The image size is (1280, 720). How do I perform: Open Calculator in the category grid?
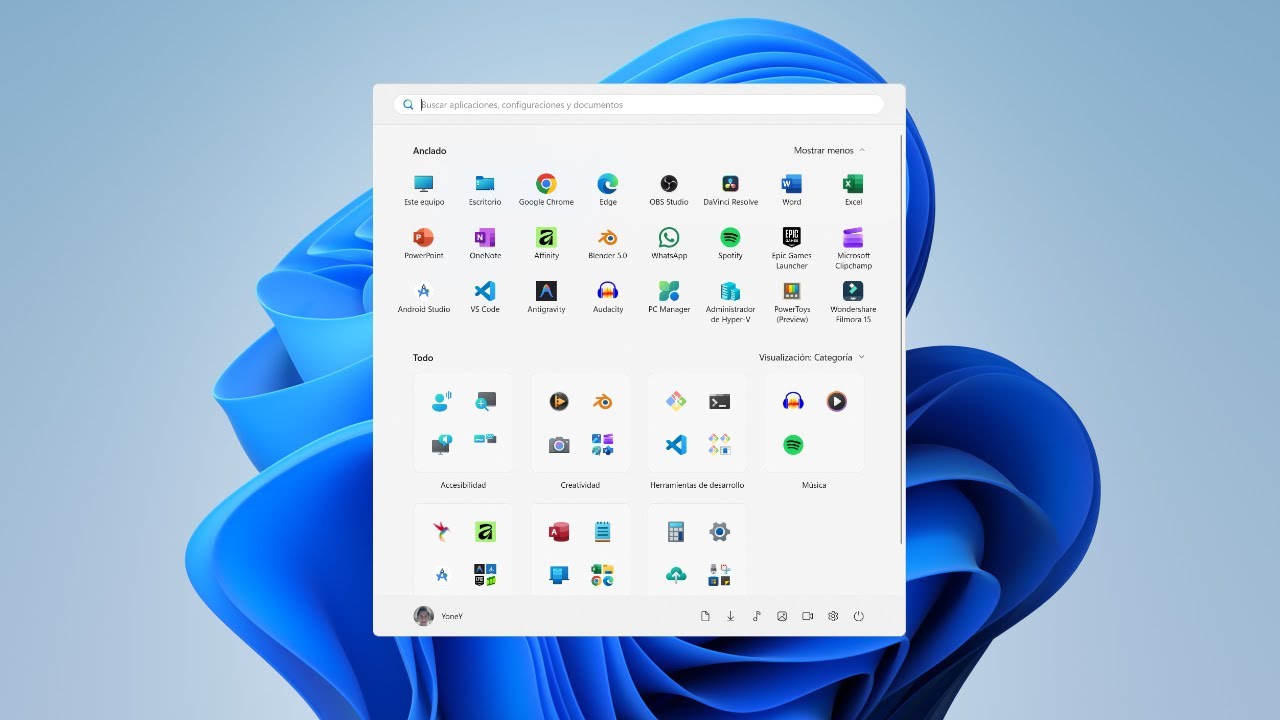(x=676, y=532)
